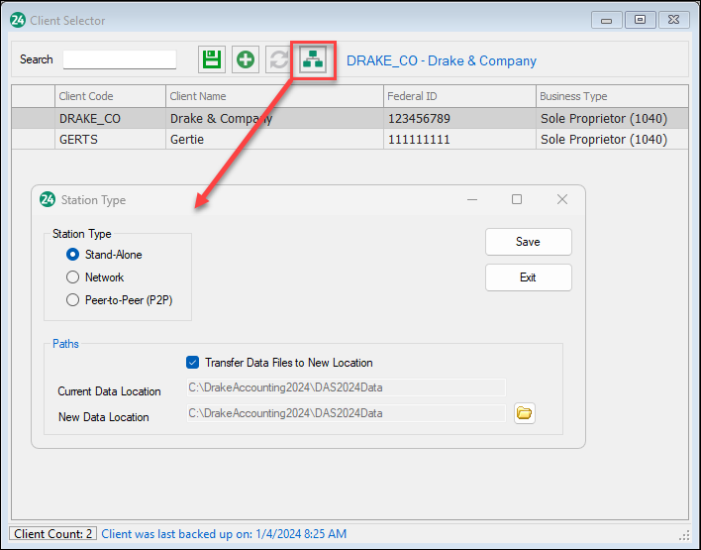Select the Network station type
Screen dimensions: 701x550
[72, 277]
